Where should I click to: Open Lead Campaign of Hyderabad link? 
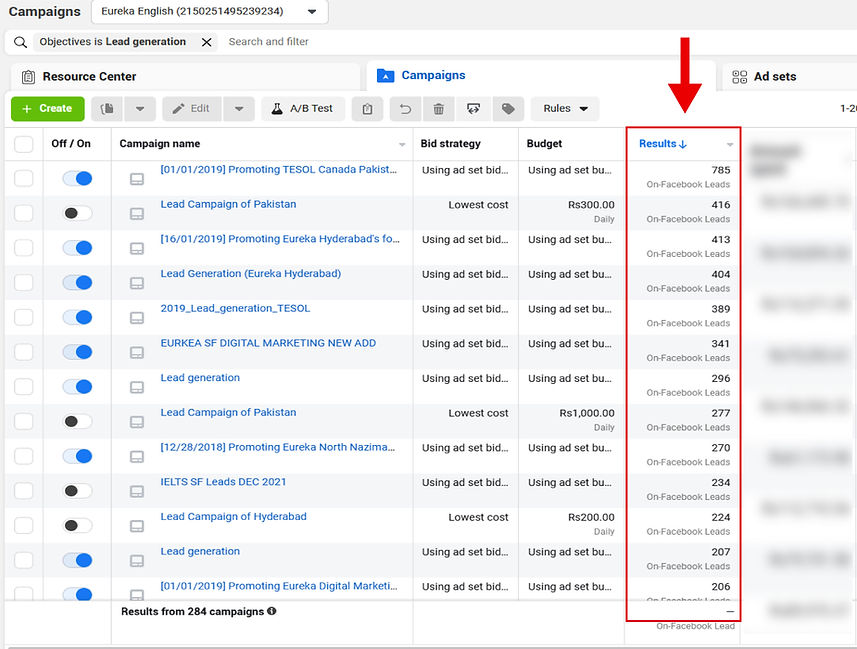pos(233,517)
